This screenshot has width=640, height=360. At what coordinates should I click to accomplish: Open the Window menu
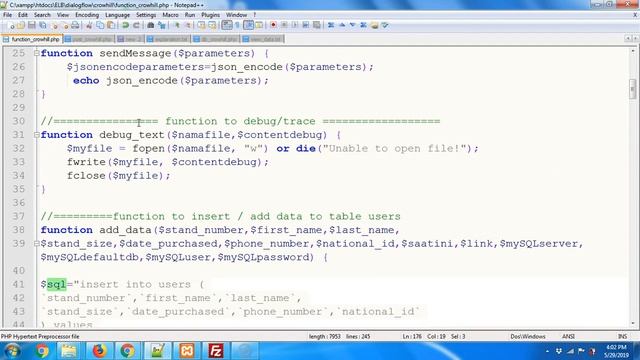[x=236, y=15]
